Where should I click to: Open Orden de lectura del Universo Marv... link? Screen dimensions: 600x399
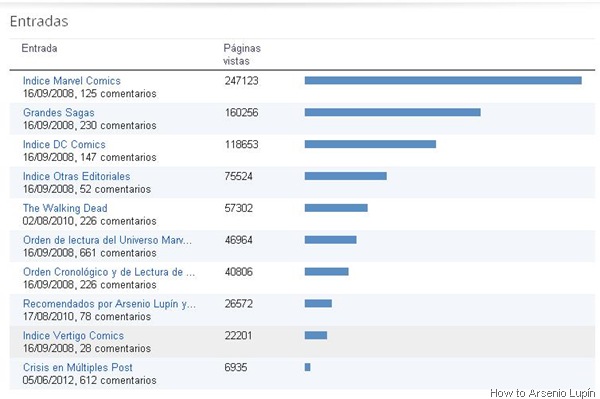tap(107, 240)
